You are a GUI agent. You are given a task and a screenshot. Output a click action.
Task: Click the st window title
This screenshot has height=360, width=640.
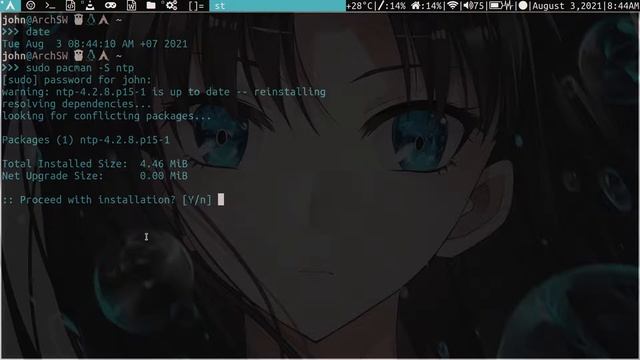[220, 6]
